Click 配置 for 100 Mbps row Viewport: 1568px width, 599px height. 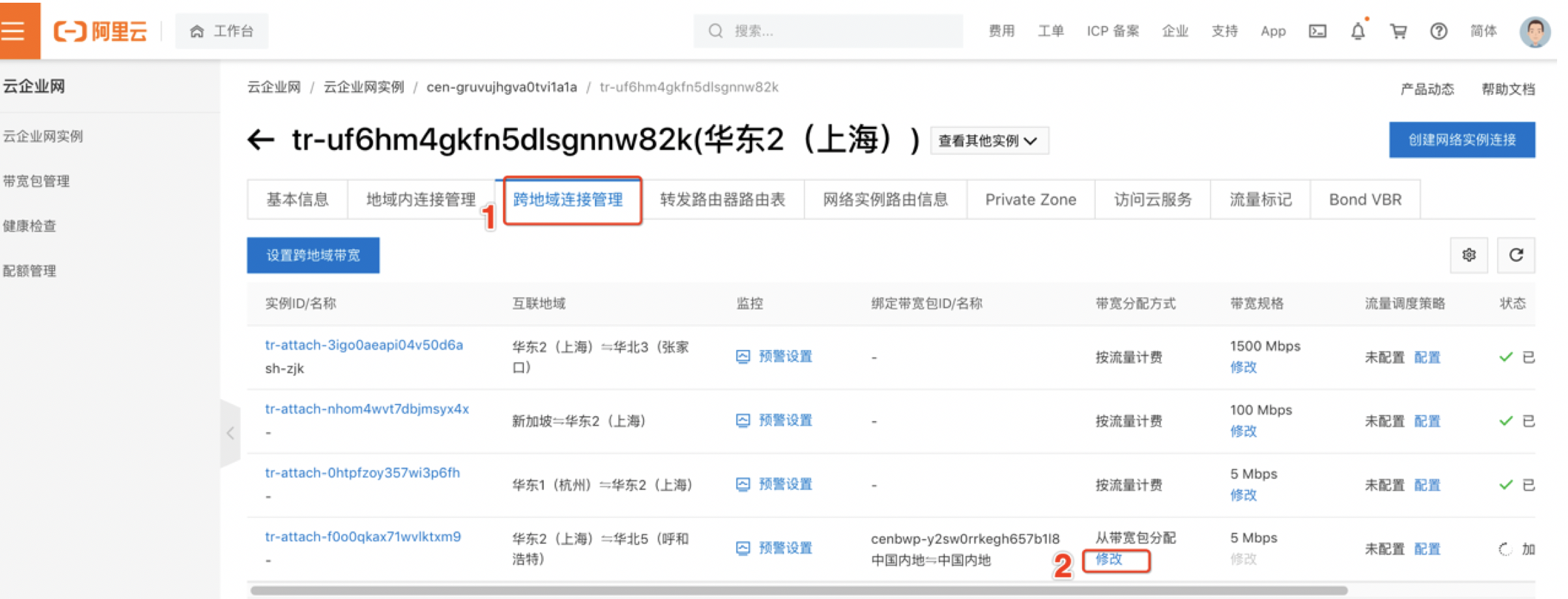(x=1427, y=421)
